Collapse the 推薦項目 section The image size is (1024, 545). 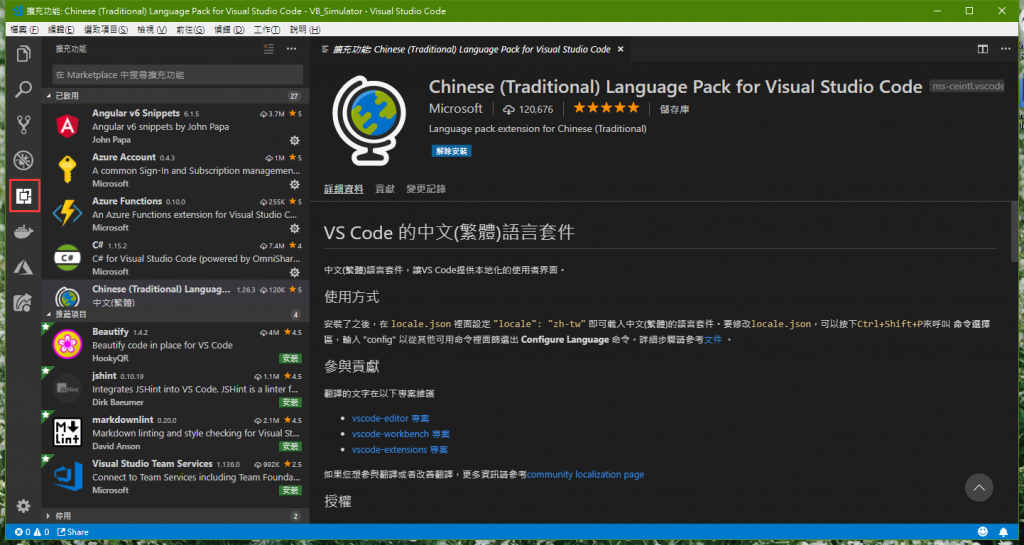coord(175,315)
